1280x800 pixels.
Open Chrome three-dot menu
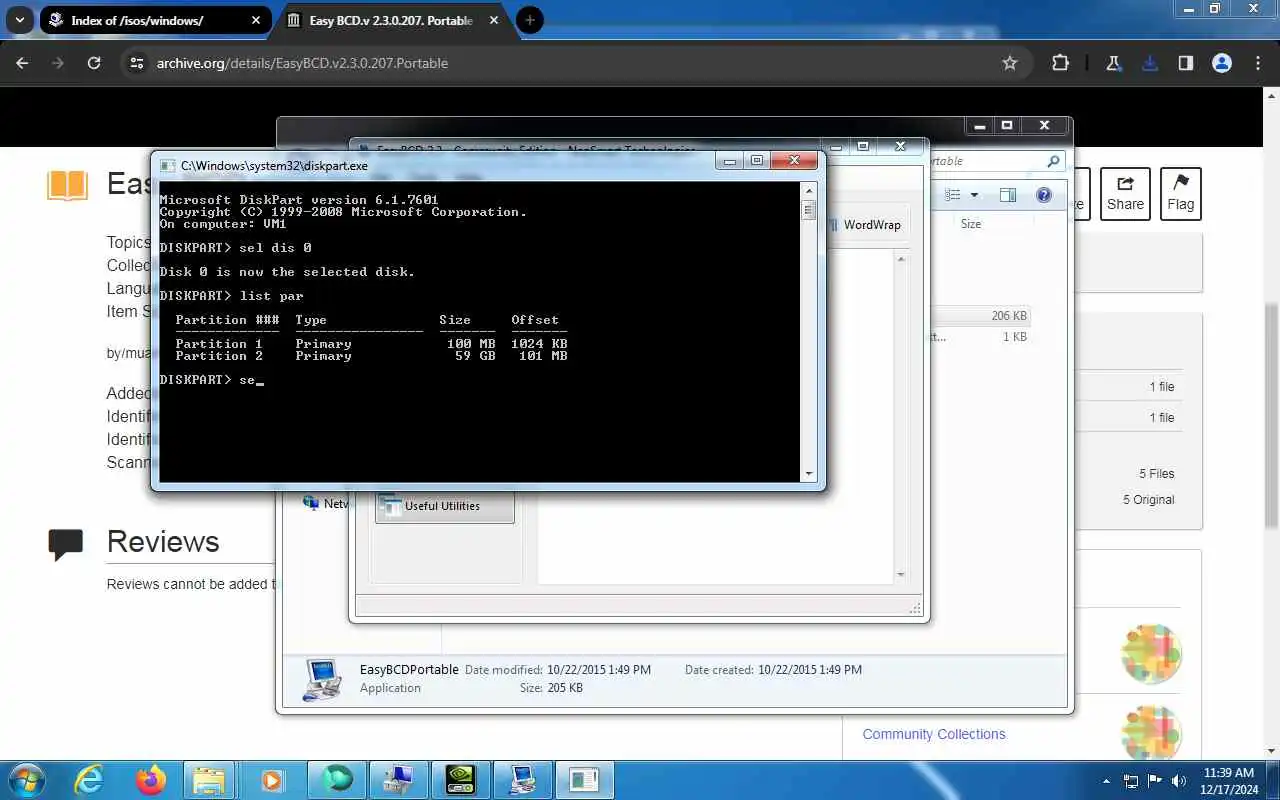(x=1258, y=63)
